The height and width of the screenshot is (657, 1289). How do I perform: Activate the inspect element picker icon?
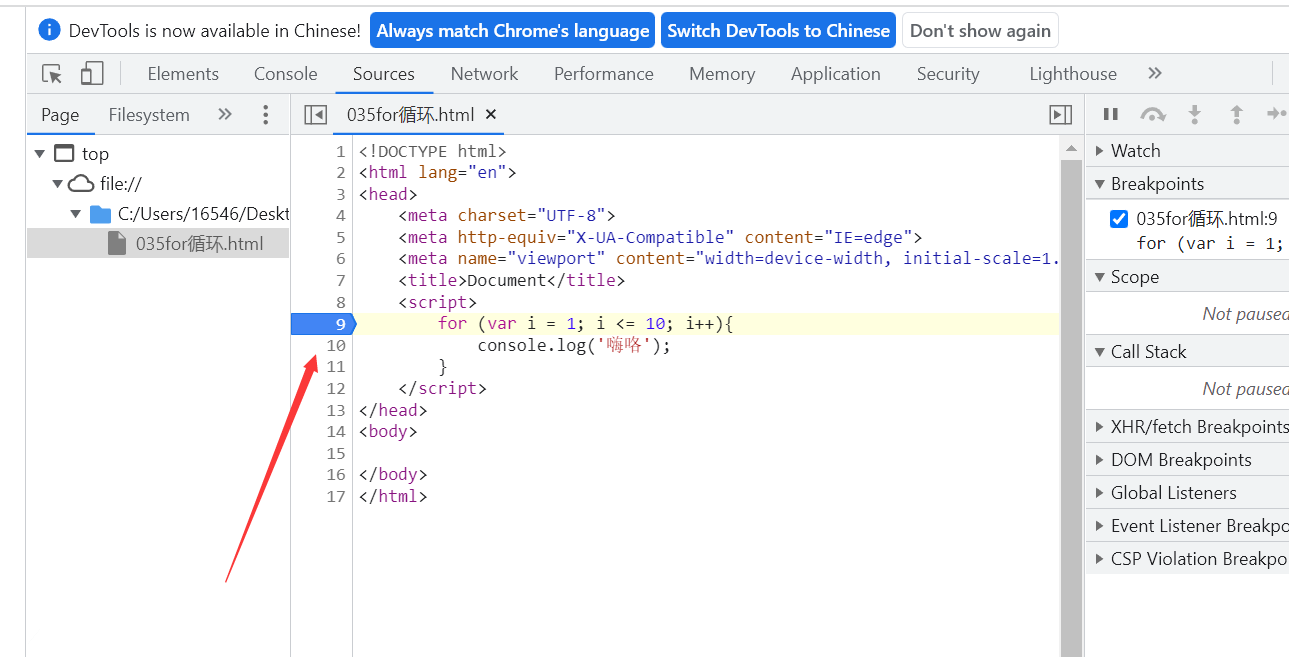[x=52, y=74]
